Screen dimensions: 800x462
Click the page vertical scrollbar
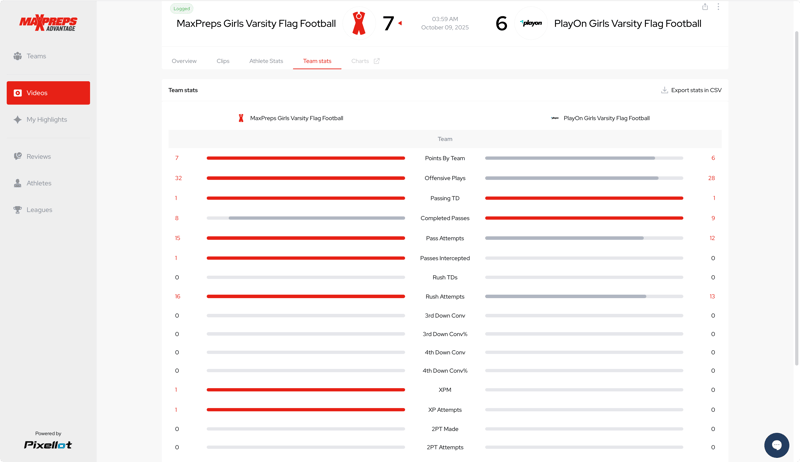[796, 198]
